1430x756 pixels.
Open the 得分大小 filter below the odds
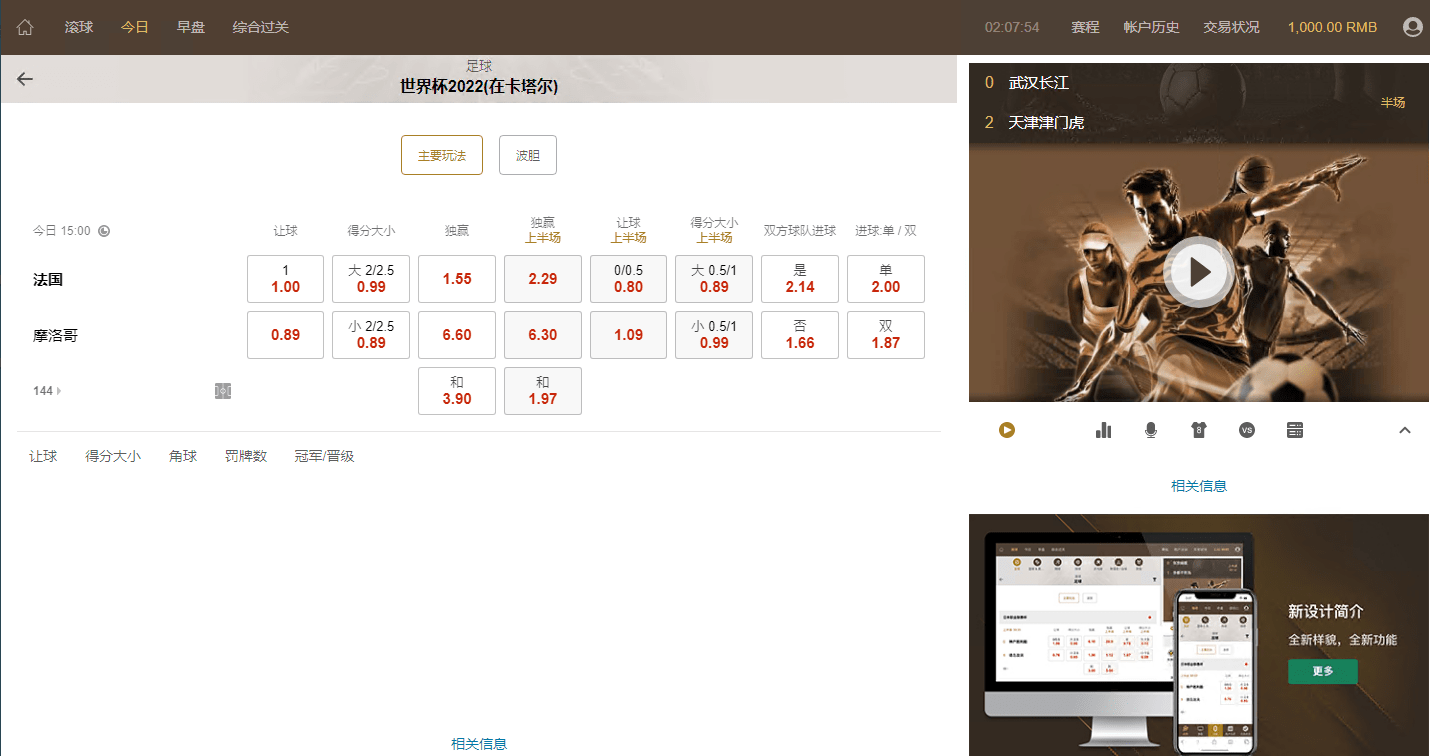coord(113,456)
